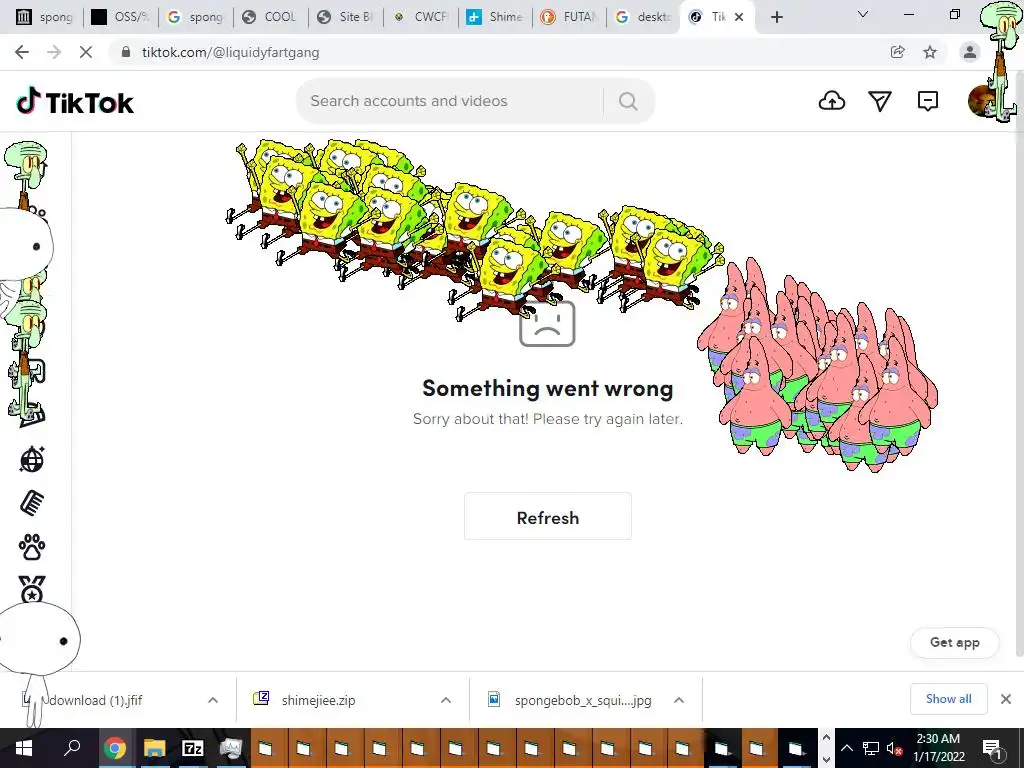Click Show all downloads
Screen dimensions: 1024x768
948,699
